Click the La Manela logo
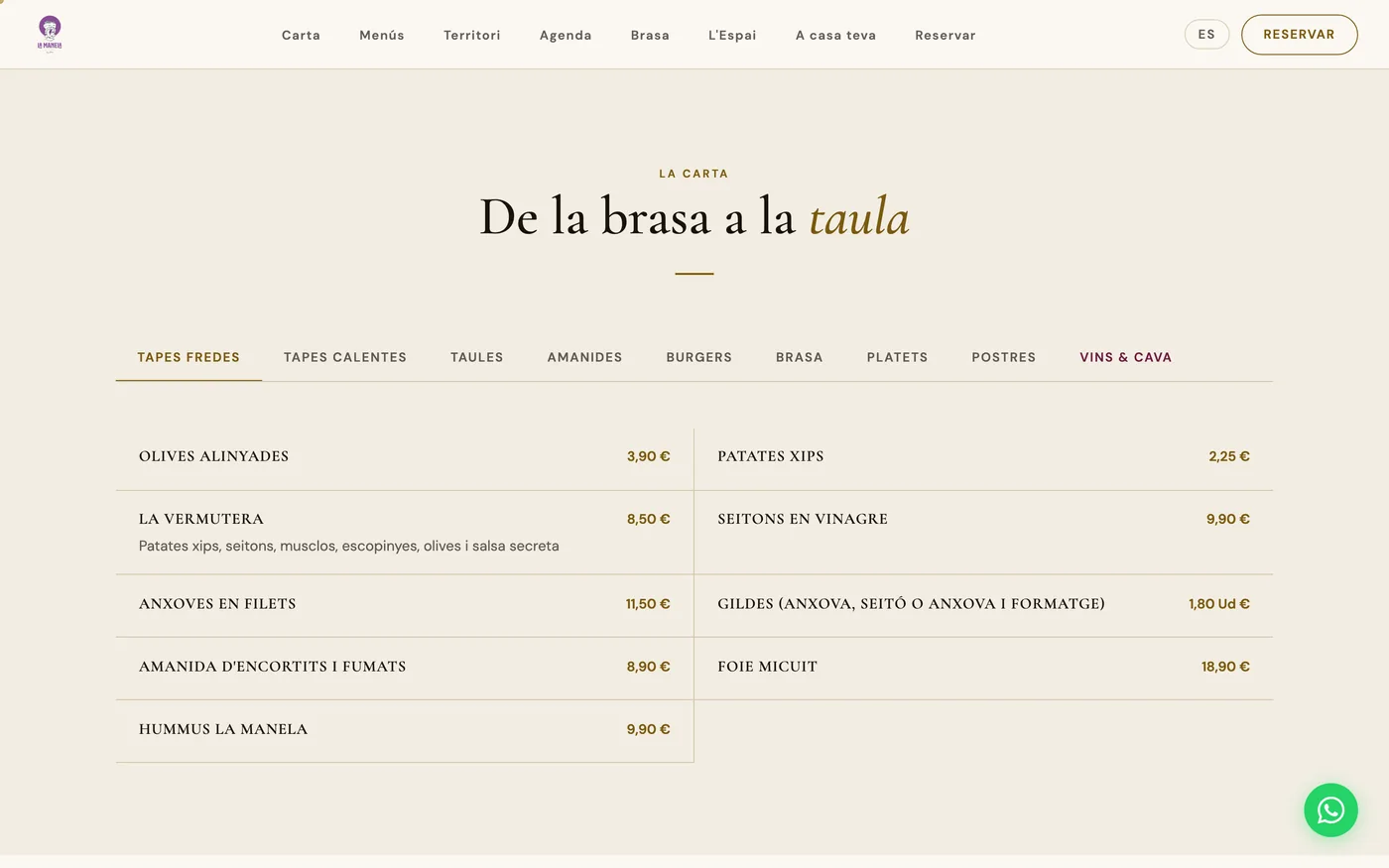 50,34
